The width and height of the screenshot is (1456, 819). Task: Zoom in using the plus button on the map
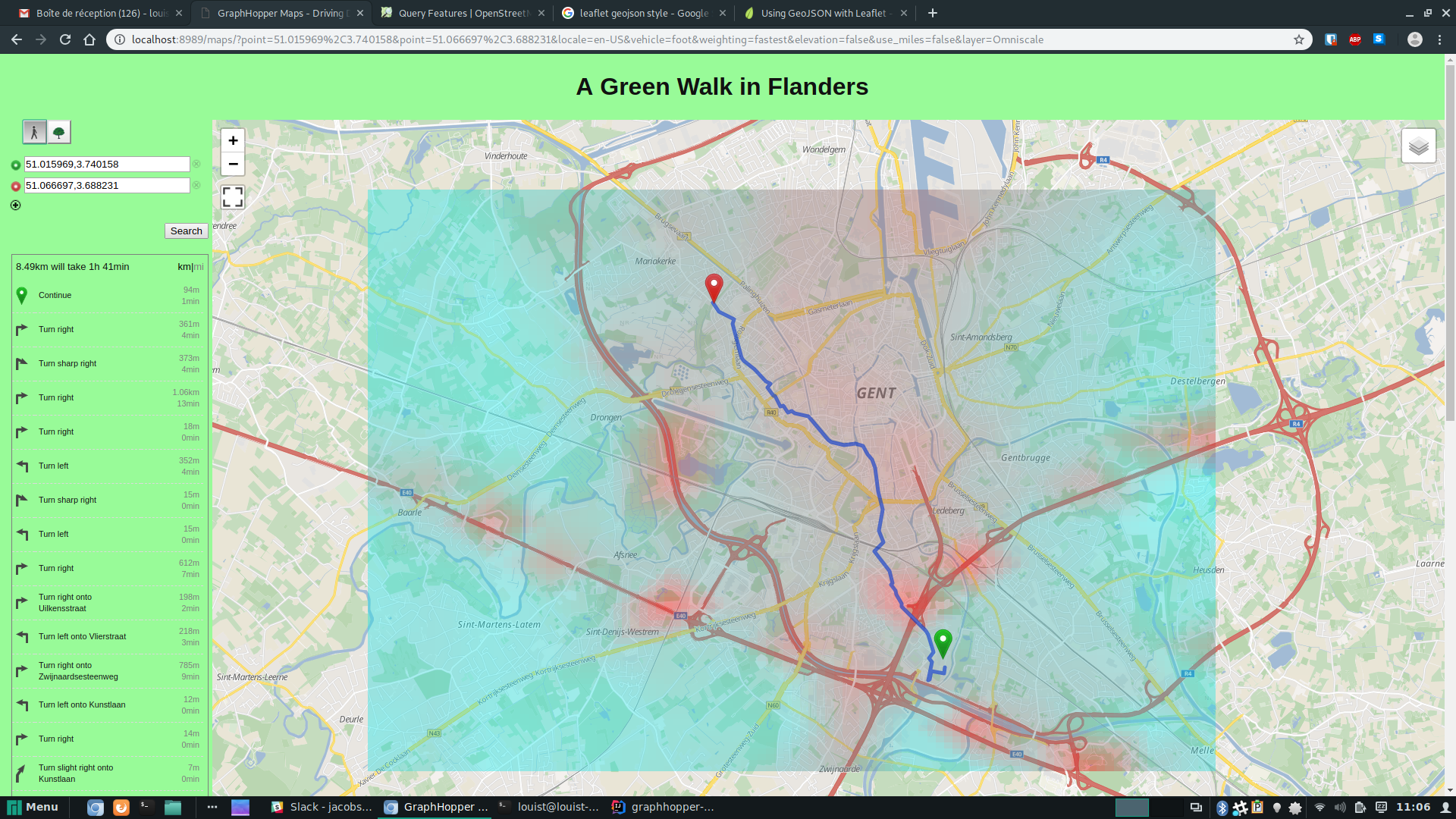coord(233,140)
